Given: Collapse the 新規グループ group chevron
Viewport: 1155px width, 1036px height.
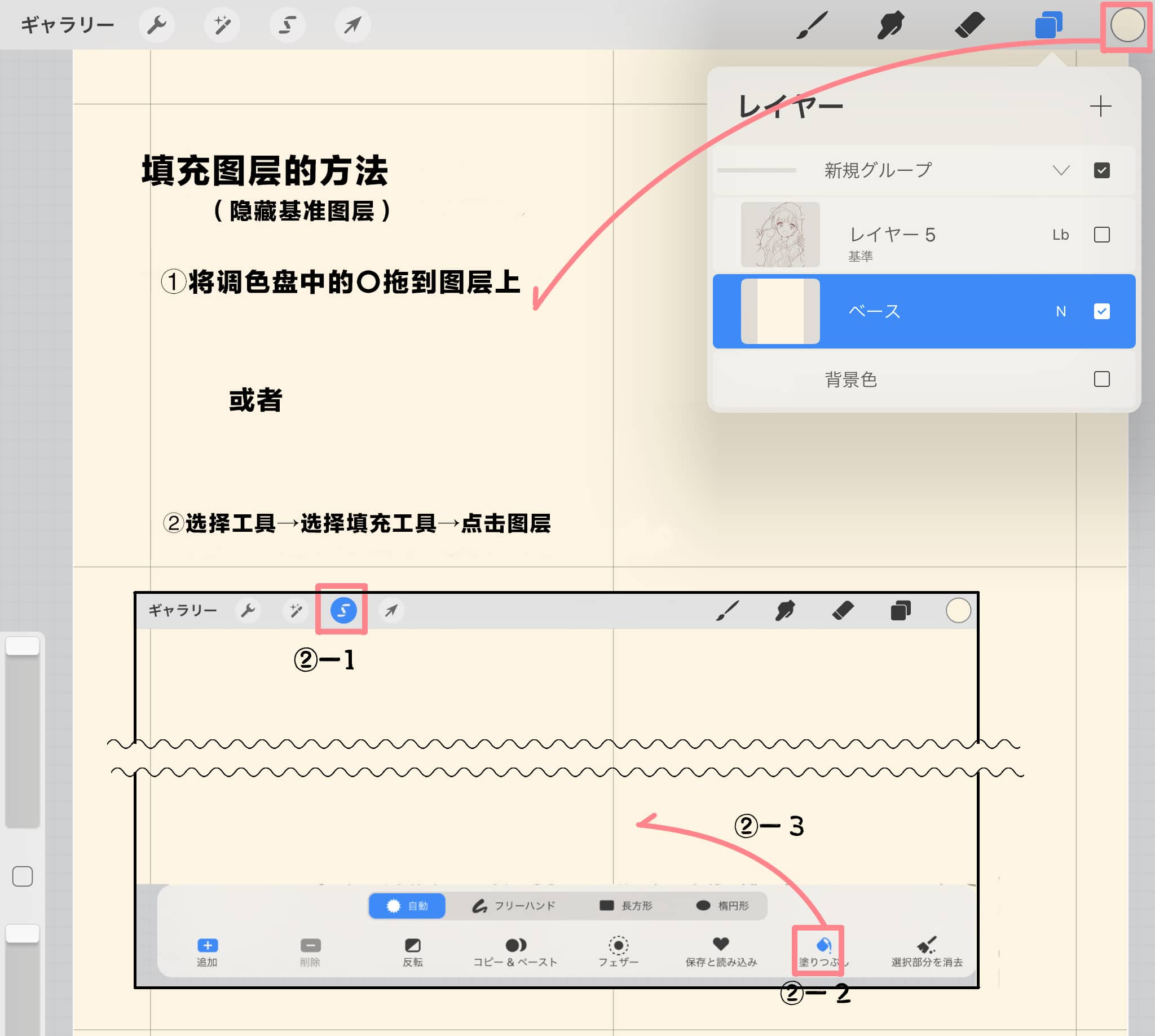Looking at the screenshot, I should click(1061, 170).
